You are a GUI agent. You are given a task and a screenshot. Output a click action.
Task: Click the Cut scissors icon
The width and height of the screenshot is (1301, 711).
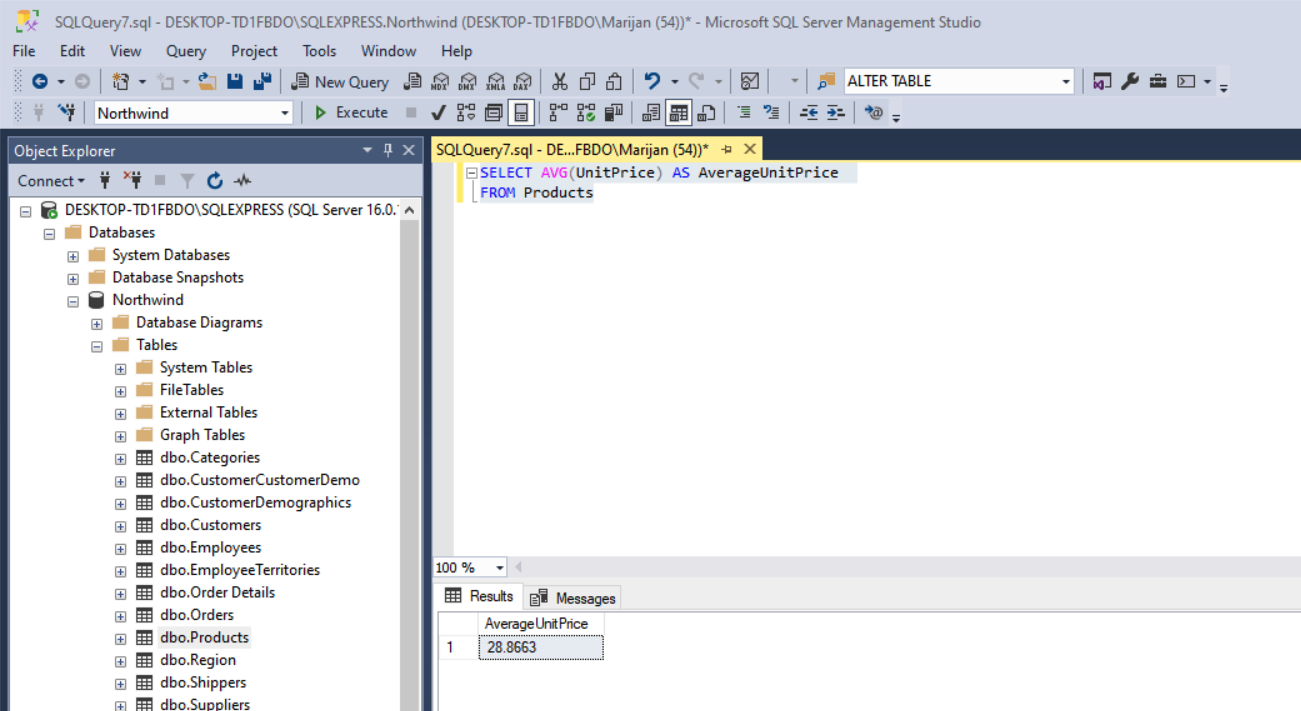tap(560, 82)
